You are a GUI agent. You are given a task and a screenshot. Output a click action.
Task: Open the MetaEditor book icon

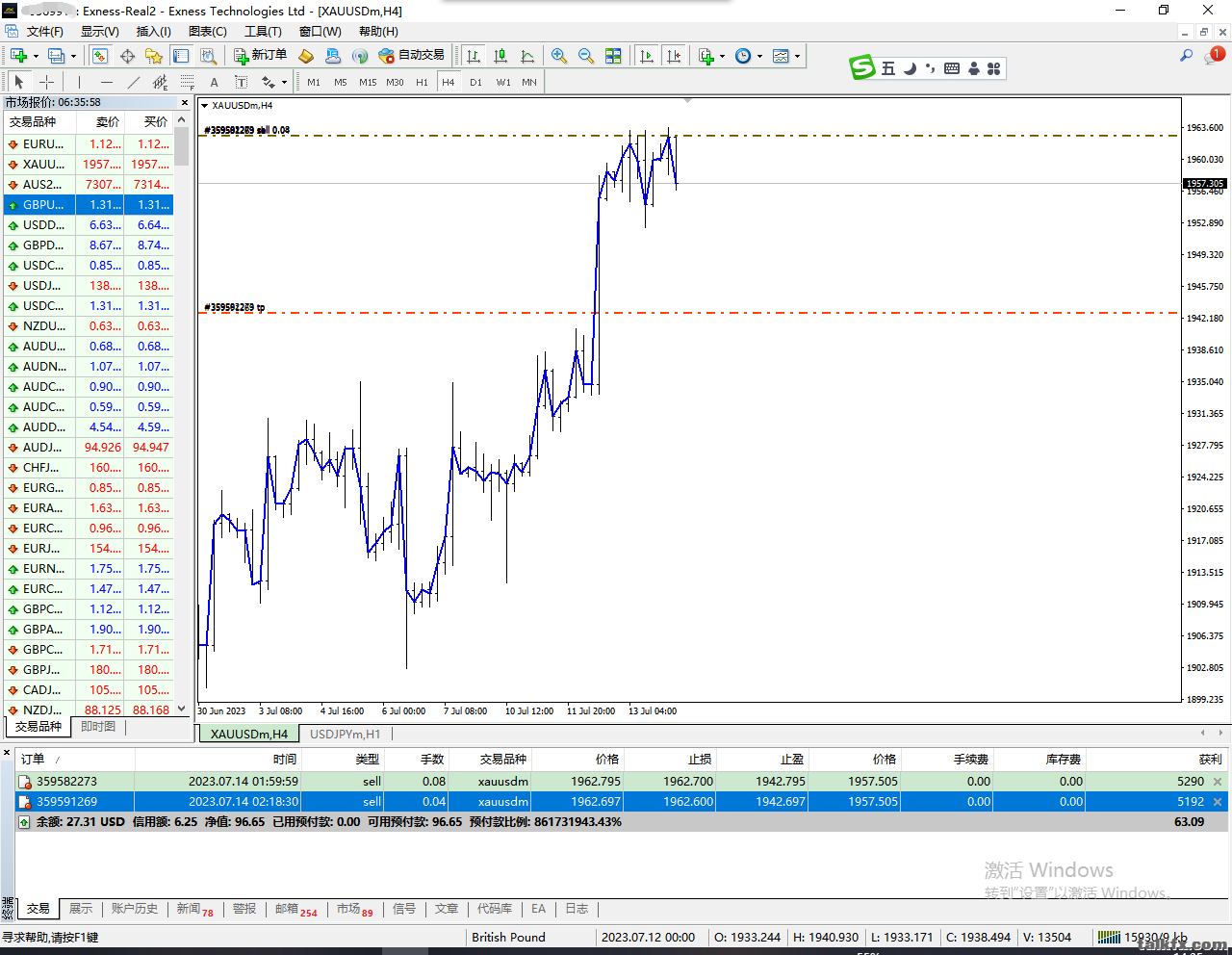pos(306,56)
